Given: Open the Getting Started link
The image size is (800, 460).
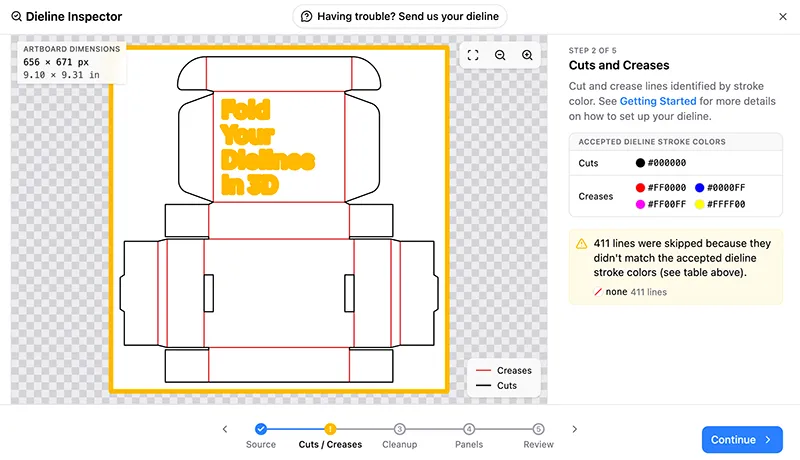Looking at the screenshot, I should point(658,101).
